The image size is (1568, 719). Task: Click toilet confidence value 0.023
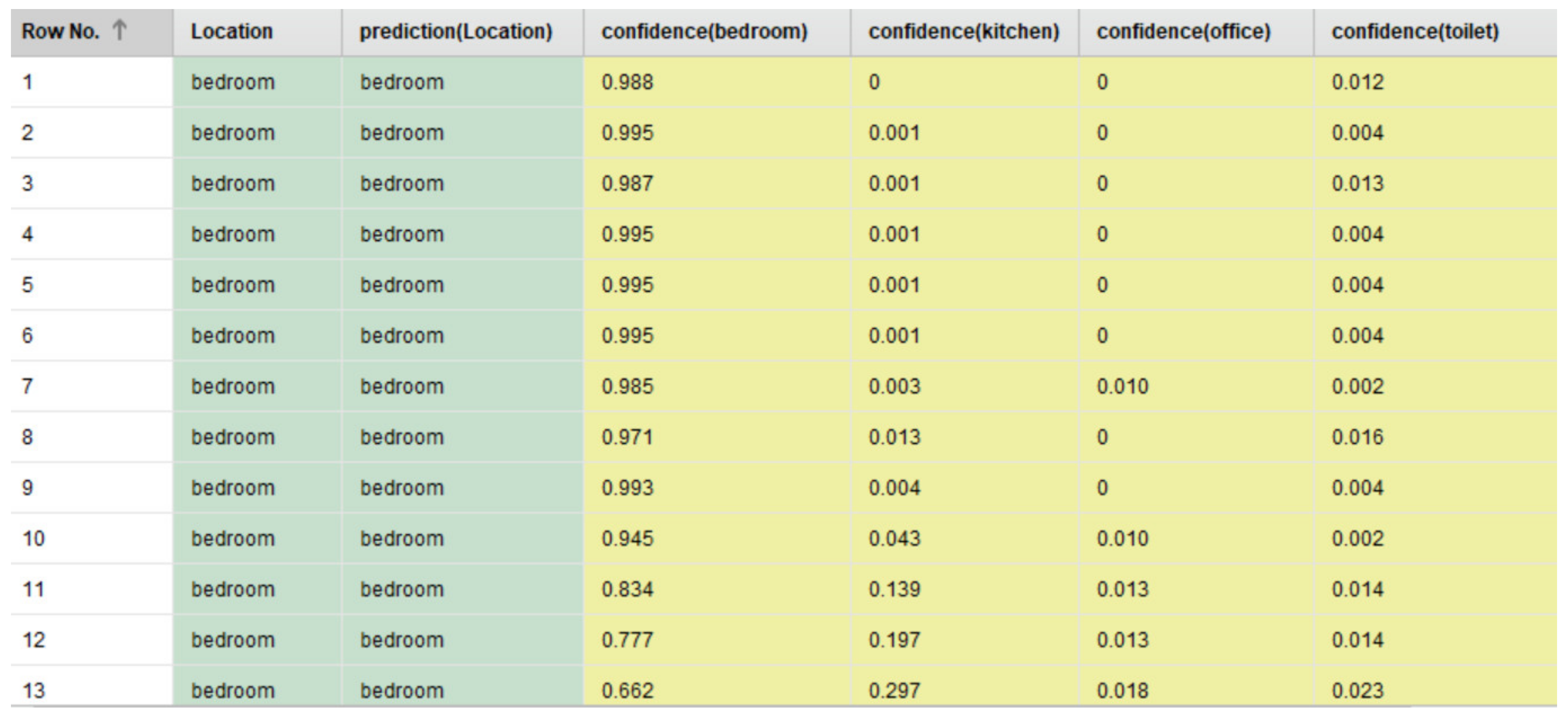(x=1357, y=690)
